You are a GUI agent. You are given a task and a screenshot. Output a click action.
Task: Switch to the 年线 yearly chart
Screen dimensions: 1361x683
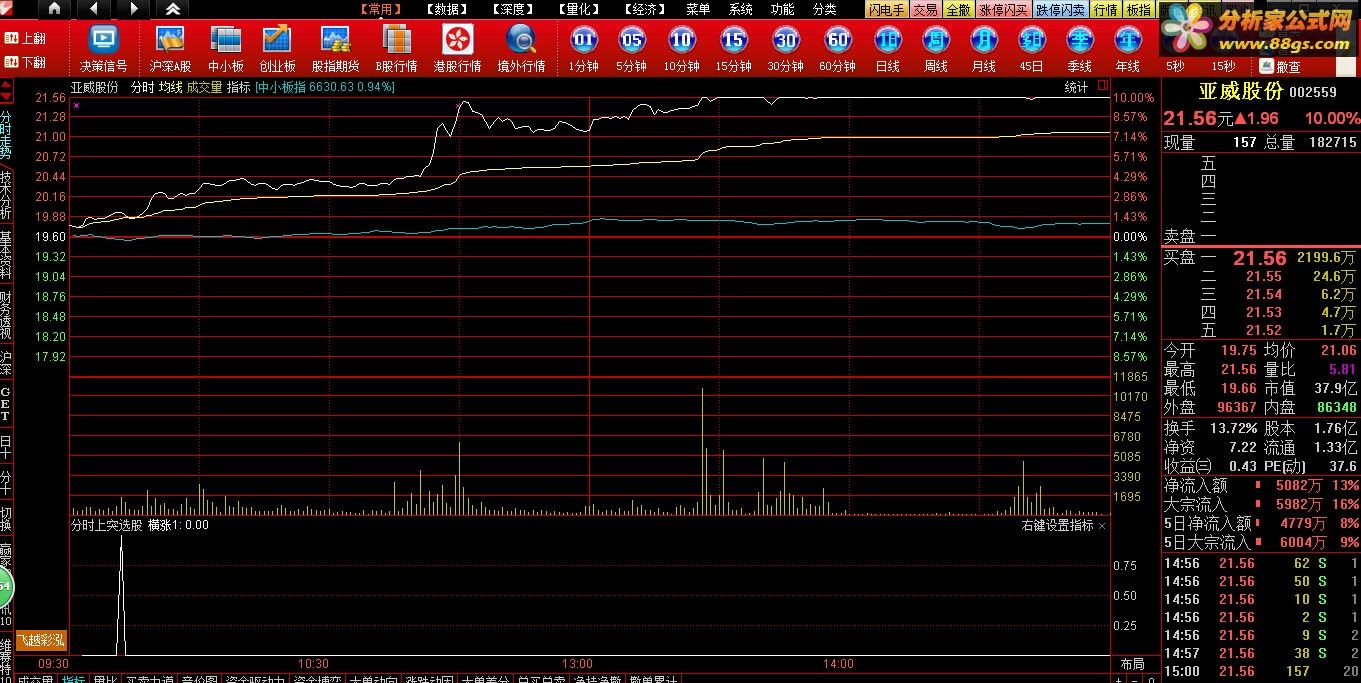pos(1127,48)
